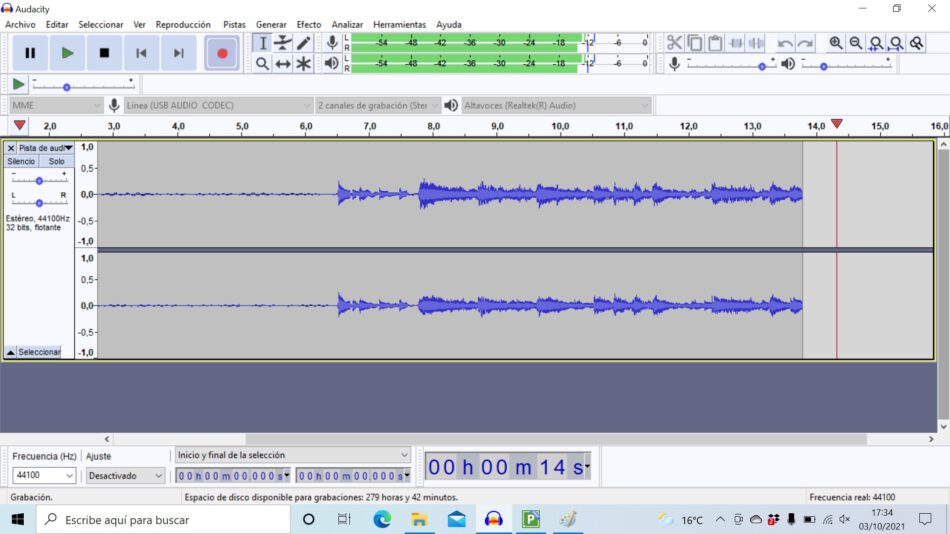Open the Altavoces playback device dropdown

[556, 105]
